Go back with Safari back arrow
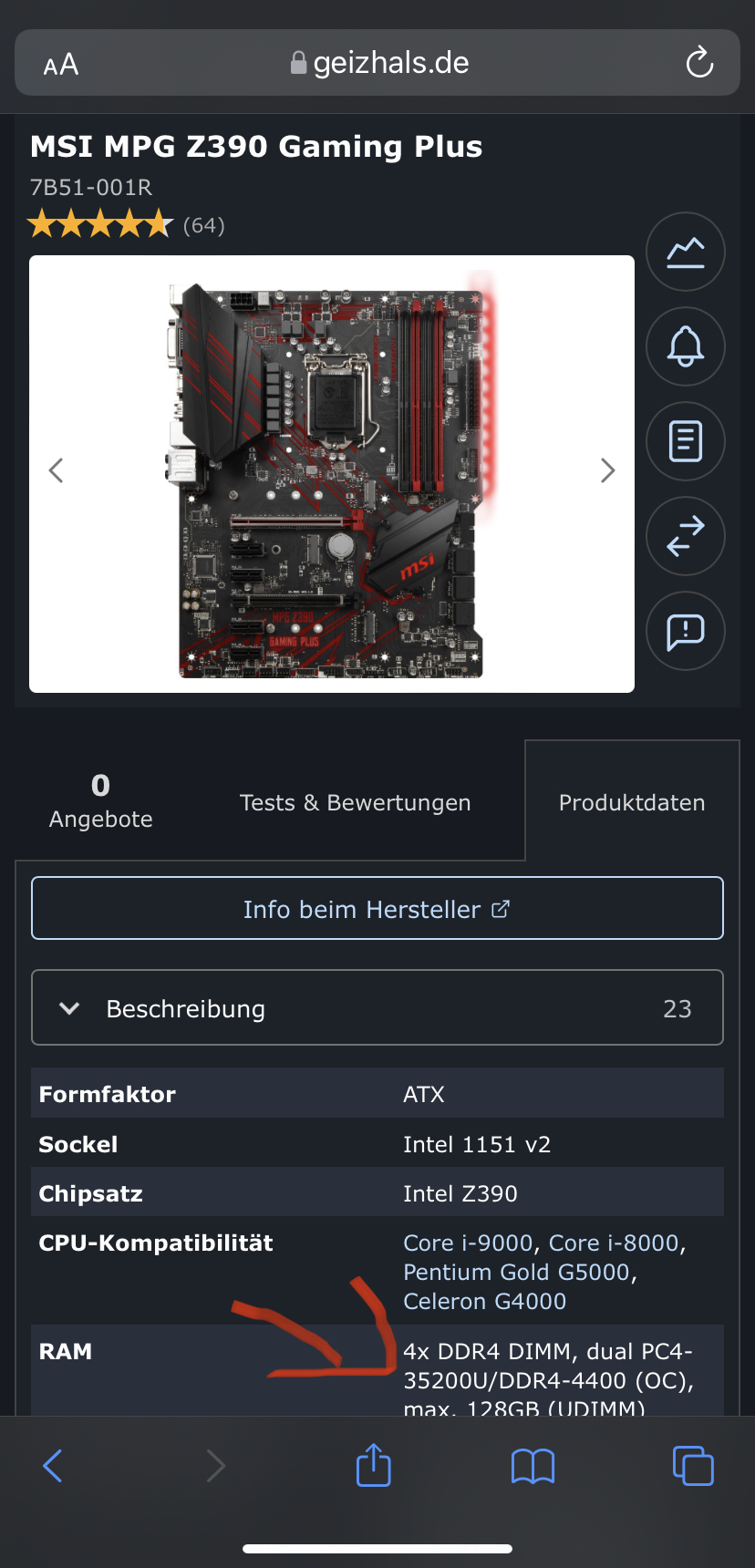The height and width of the screenshot is (1568, 755). tap(53, 1466)
